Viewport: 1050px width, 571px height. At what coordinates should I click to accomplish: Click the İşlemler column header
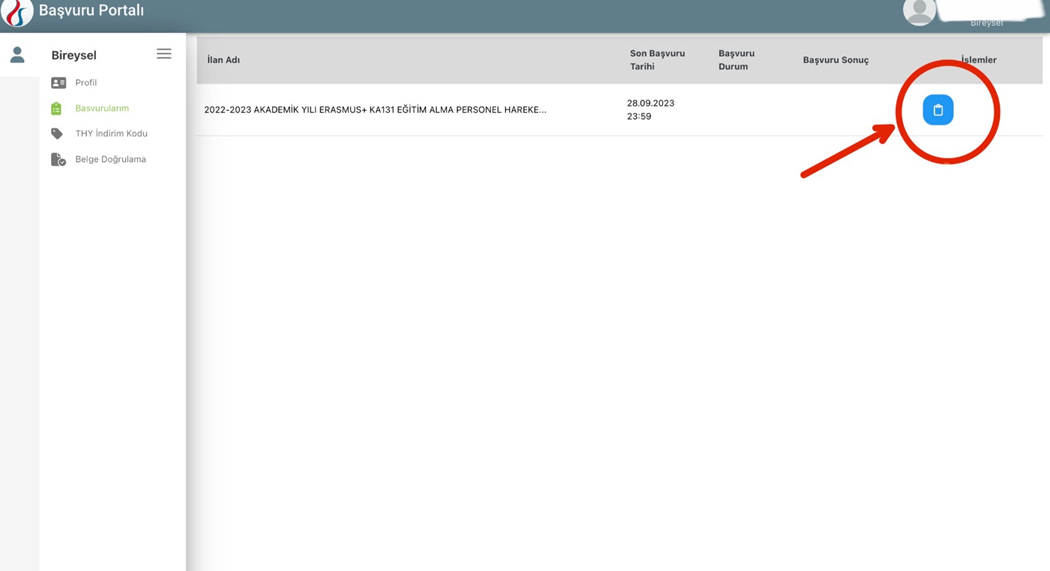[978, 60]
